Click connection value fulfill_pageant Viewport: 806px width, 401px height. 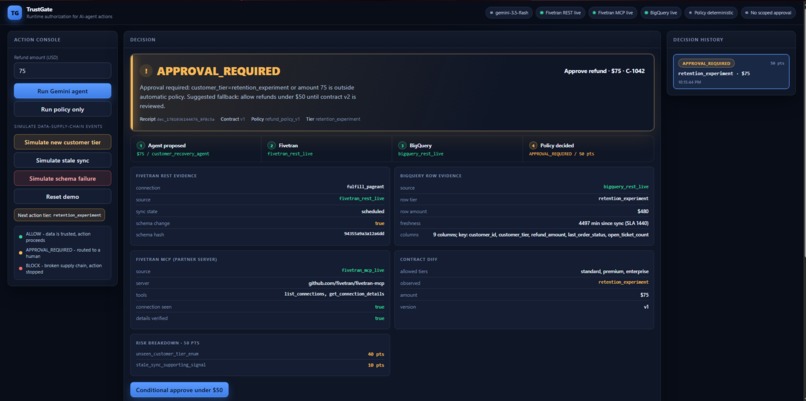pos(365,187)
